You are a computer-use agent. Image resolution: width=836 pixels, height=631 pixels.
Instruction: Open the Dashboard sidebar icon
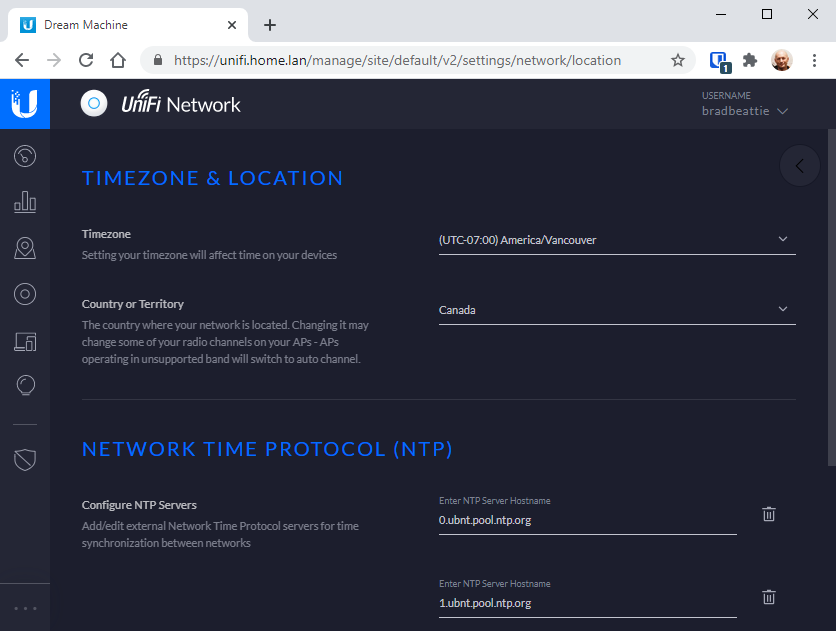click(x=25, y=156)
